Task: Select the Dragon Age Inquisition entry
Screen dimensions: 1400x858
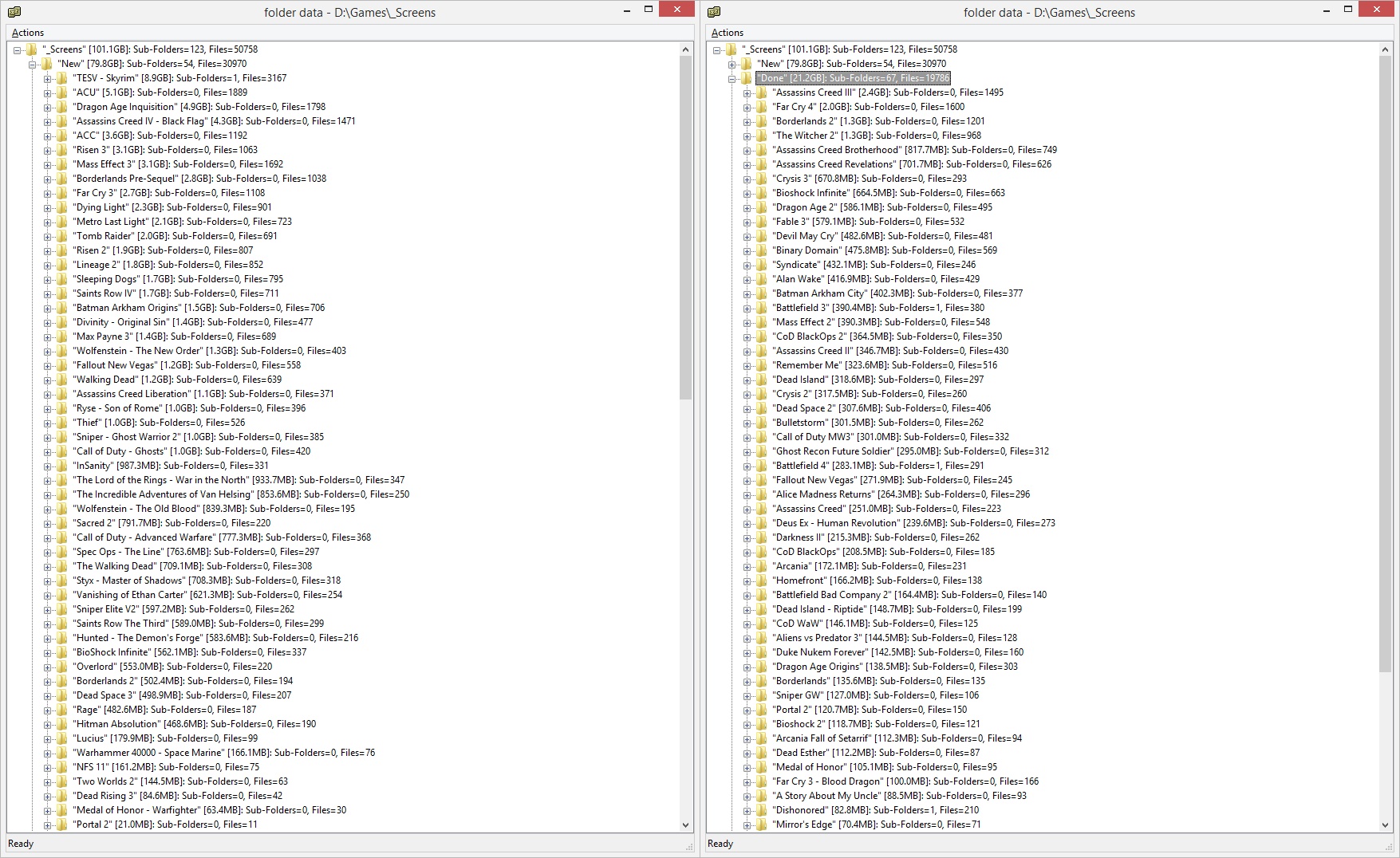Action: (199, 107)
